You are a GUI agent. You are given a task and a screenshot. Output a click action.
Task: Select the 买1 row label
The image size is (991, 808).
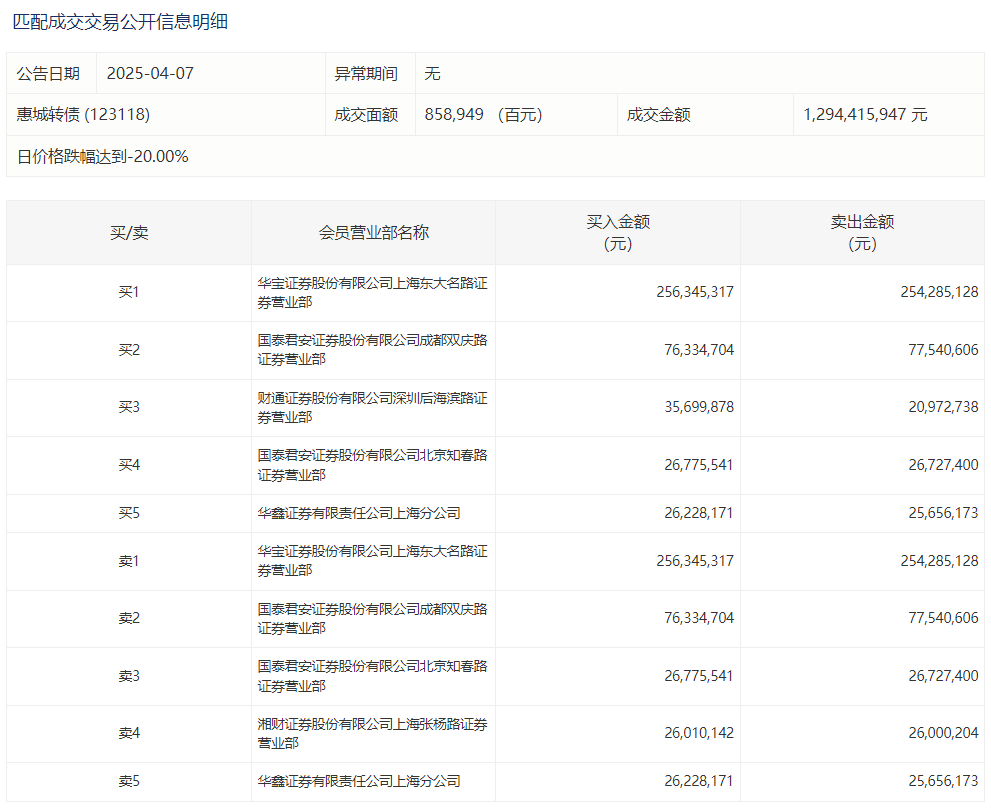[x=129, y=292]
